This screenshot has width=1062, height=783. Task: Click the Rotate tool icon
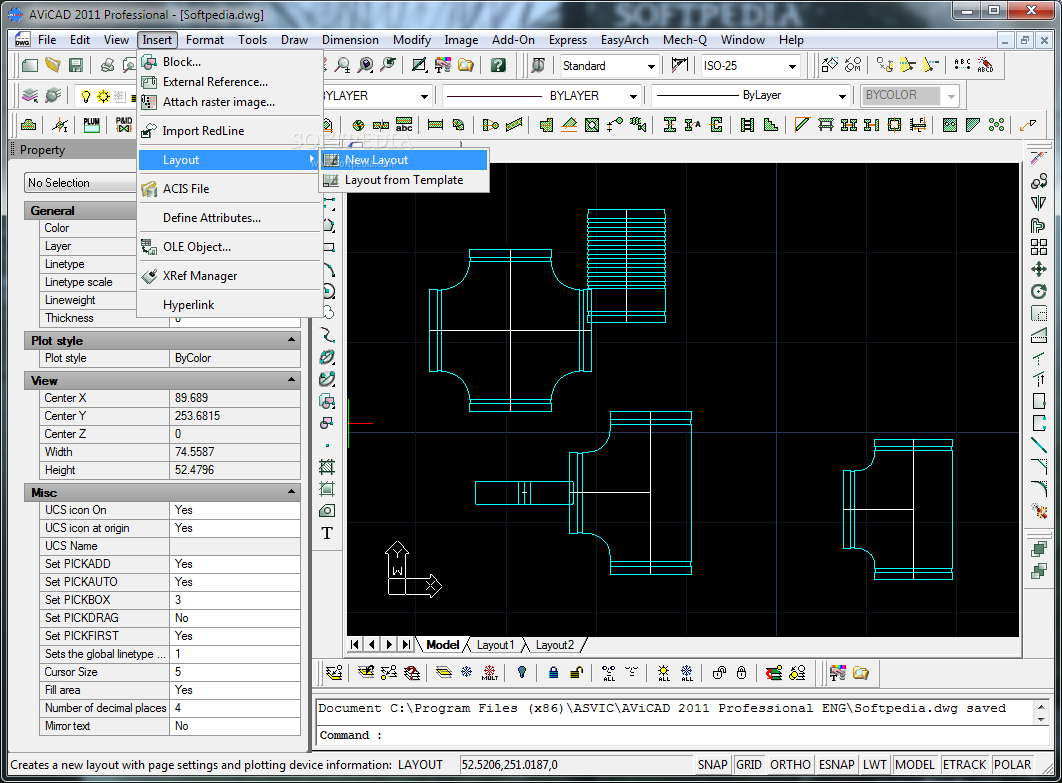[1038, 292]
